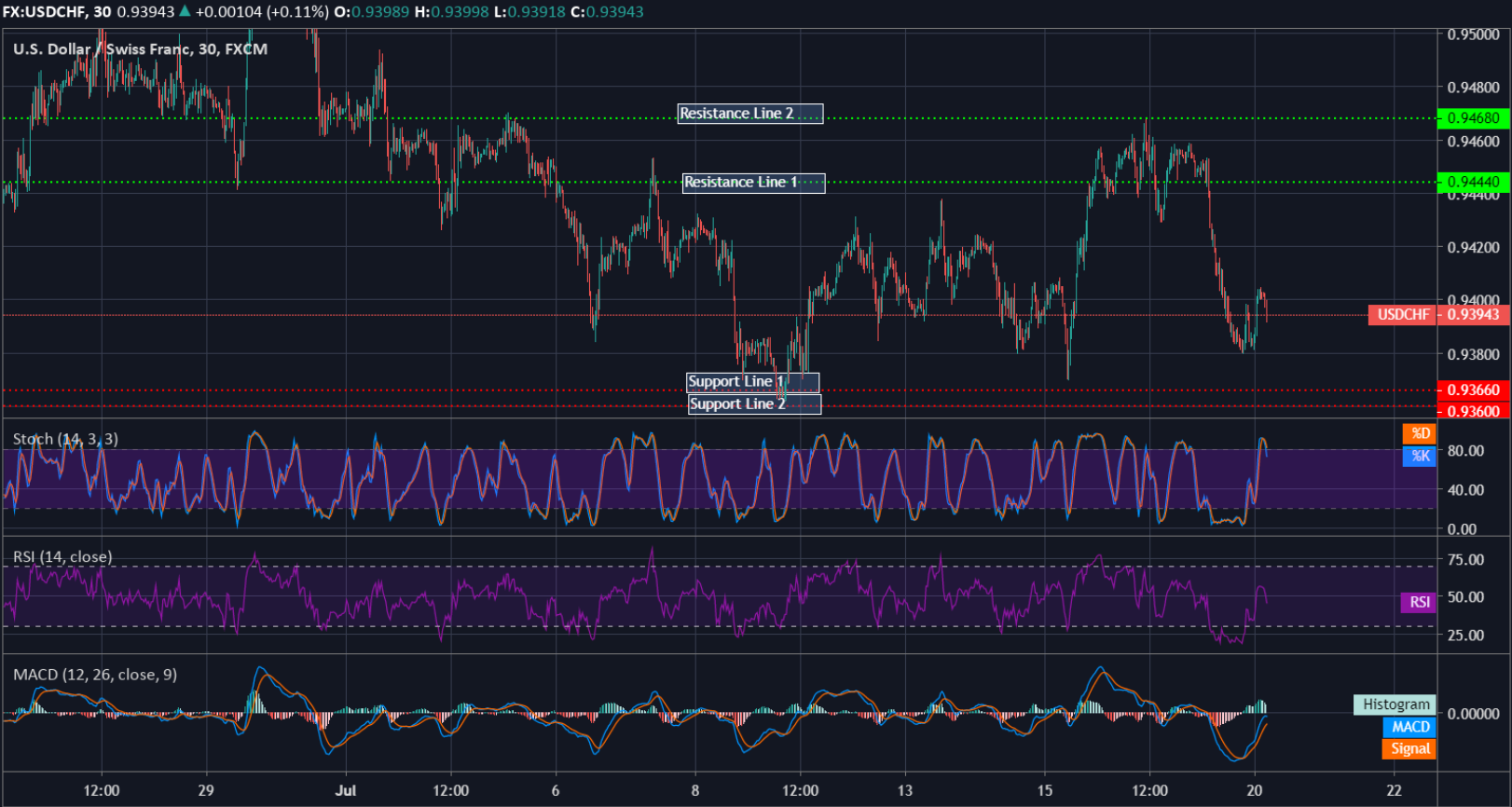This screenshot has height=807, width=1512.
Task: Click the blue MACD legend tag
Action: click(x=1410, y=727)
